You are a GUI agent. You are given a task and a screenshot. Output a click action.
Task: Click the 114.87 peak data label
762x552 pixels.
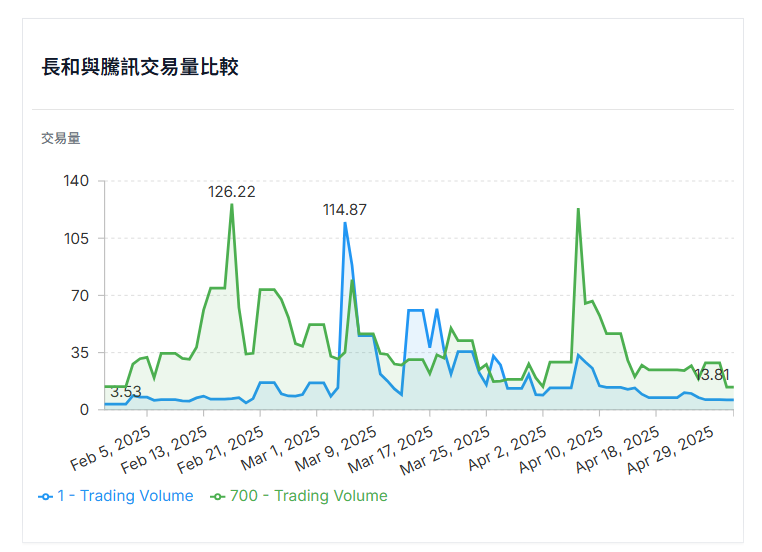click(x=345, y=210)
